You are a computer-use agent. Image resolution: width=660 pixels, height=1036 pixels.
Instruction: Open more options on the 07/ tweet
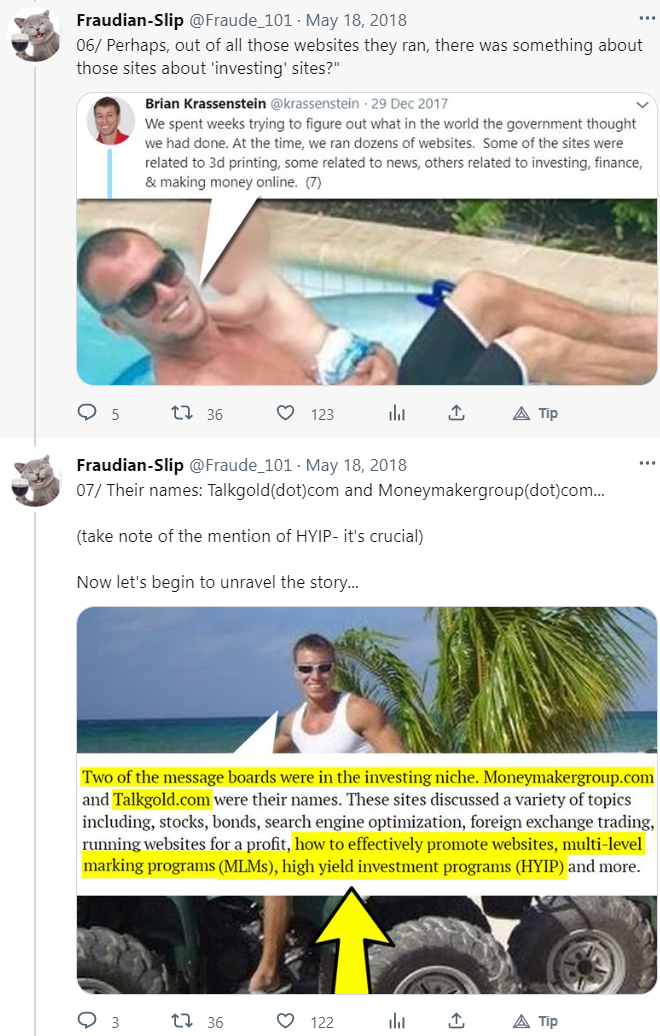click(647, 465)
